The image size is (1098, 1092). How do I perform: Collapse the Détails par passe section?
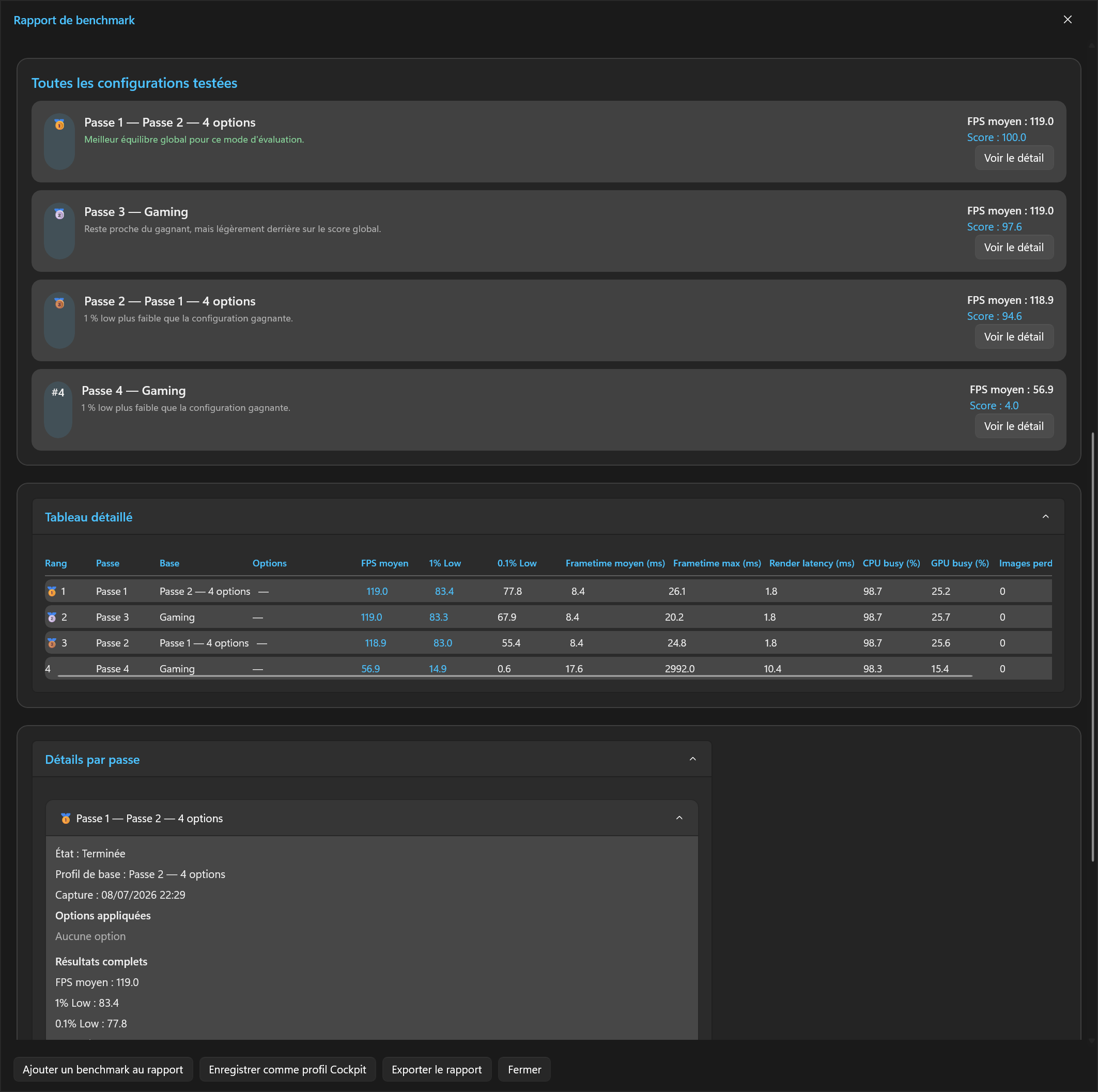pos(692,759)
